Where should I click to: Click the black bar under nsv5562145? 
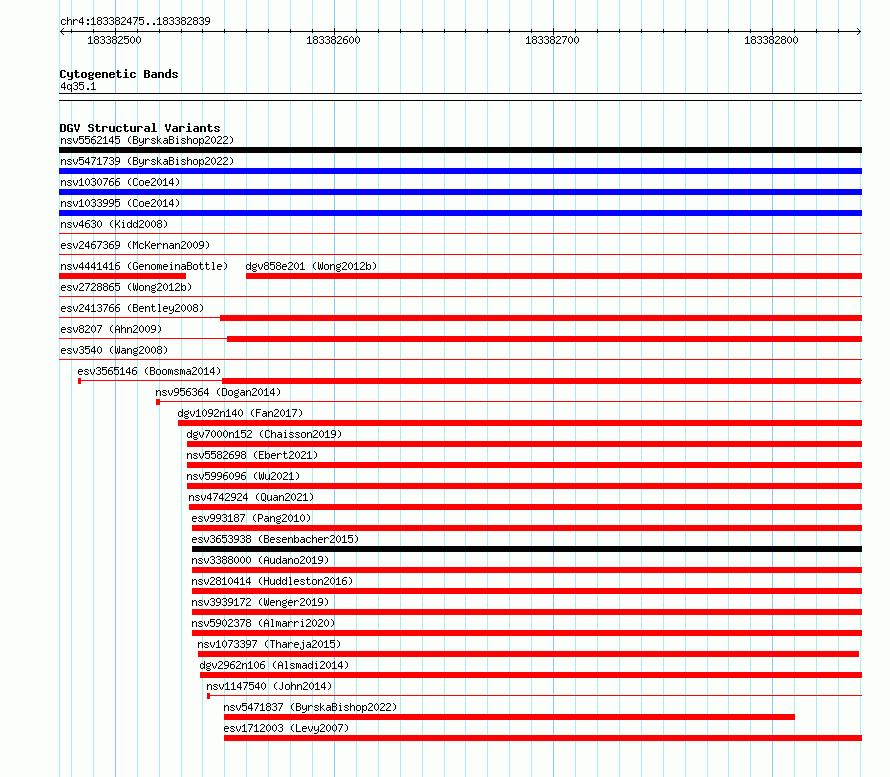[460, 150]
